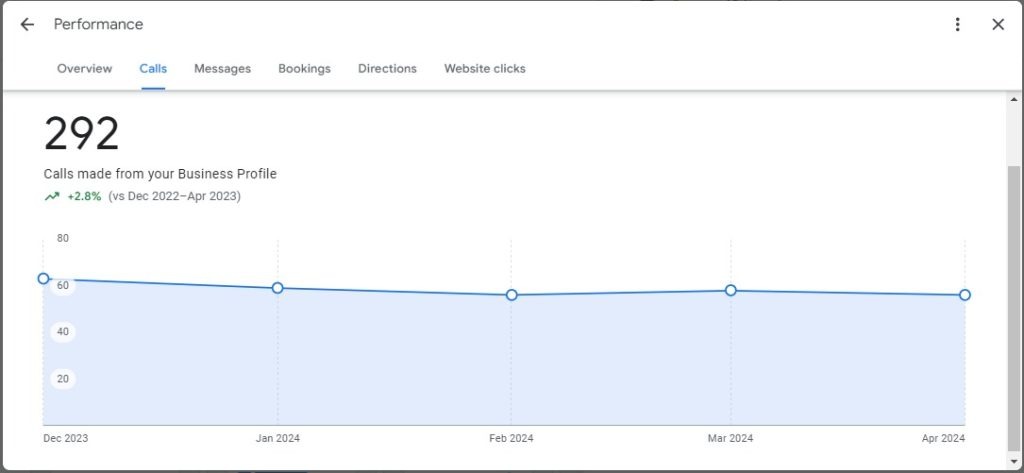The width and height of the screenshot is (1024, 473).
Task: Click the +2.8% comparison percentage
Action: tap(84, 197)
